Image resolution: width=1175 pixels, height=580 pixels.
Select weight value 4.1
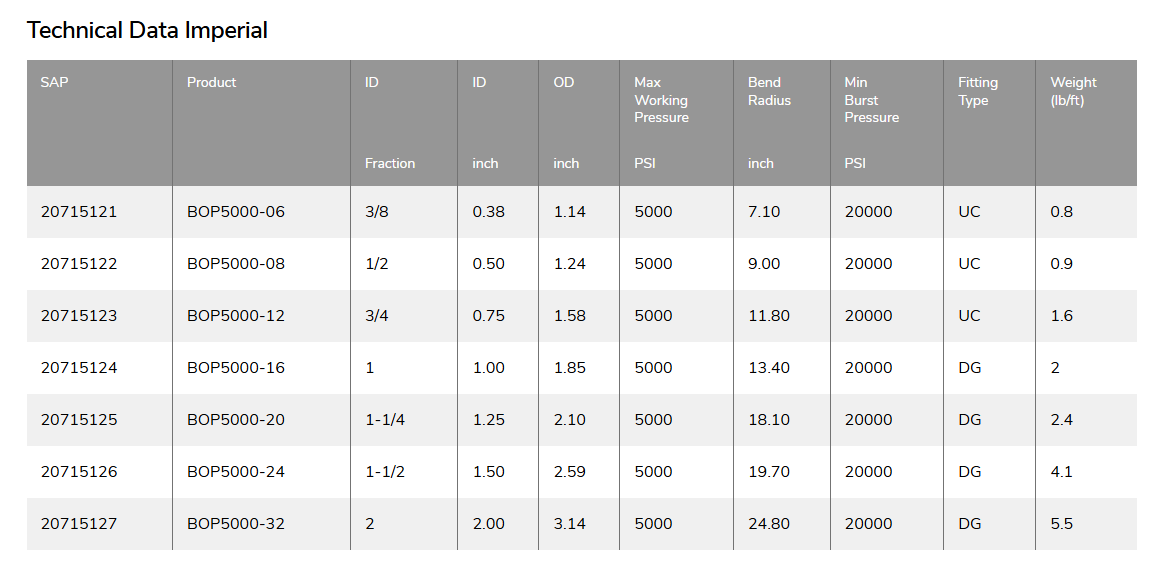click(x=1062, y=472)
